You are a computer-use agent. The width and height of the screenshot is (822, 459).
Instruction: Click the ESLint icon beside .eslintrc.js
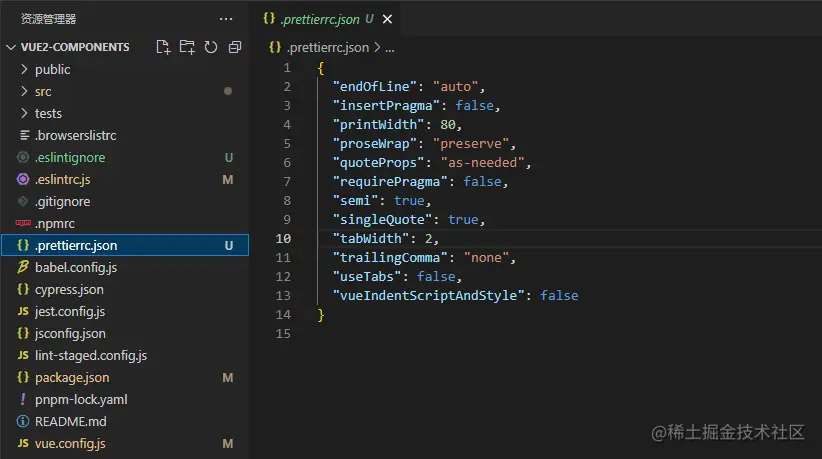tap(23, 179)
